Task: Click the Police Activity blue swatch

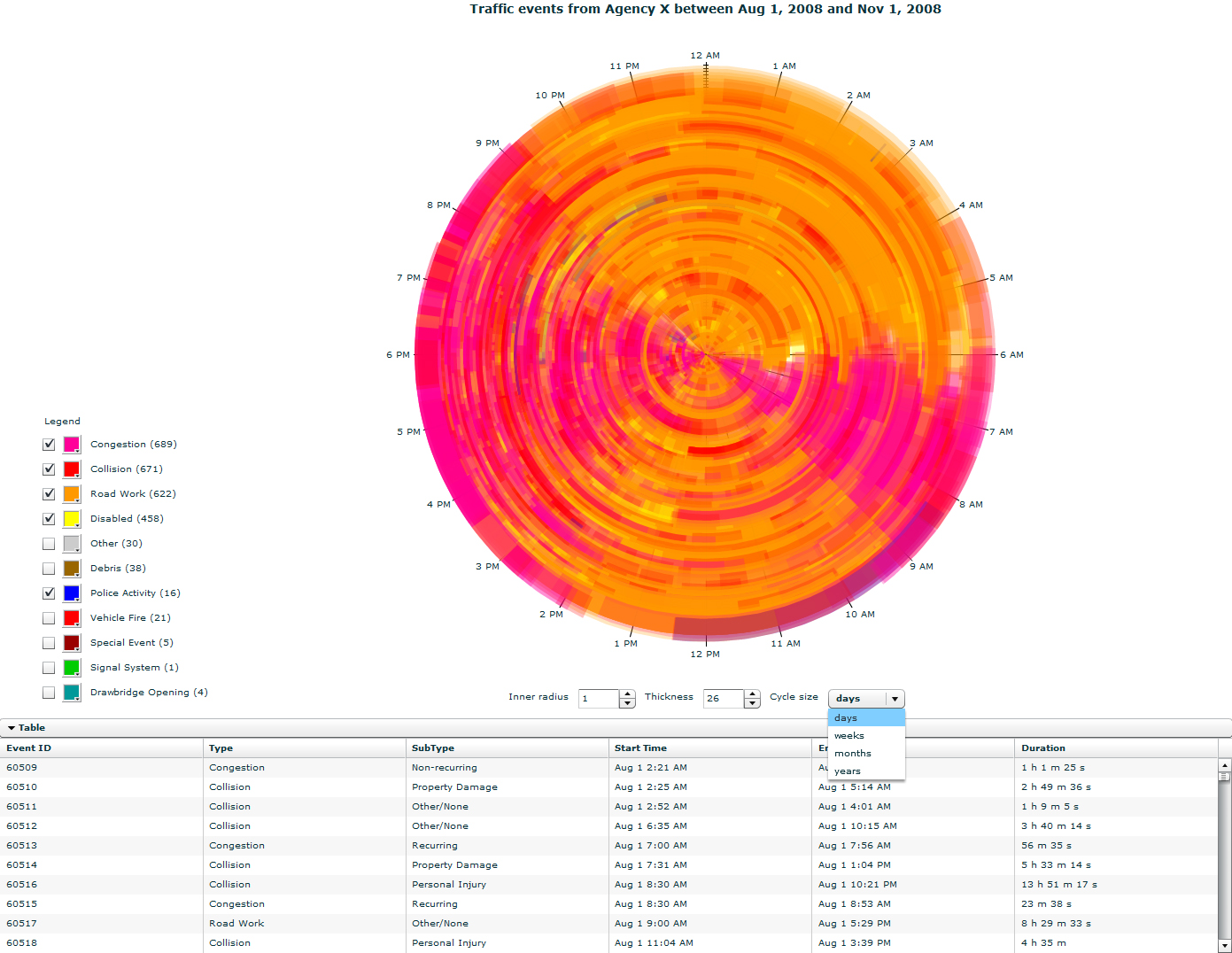Action: [x=72, y=593]
